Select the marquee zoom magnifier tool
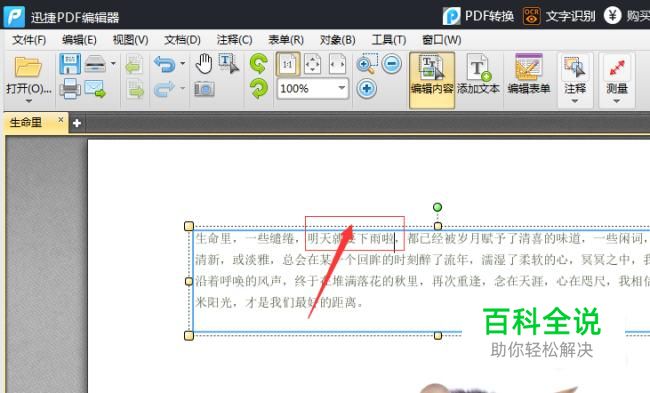The image size is (650, 393). click(367, 64)
